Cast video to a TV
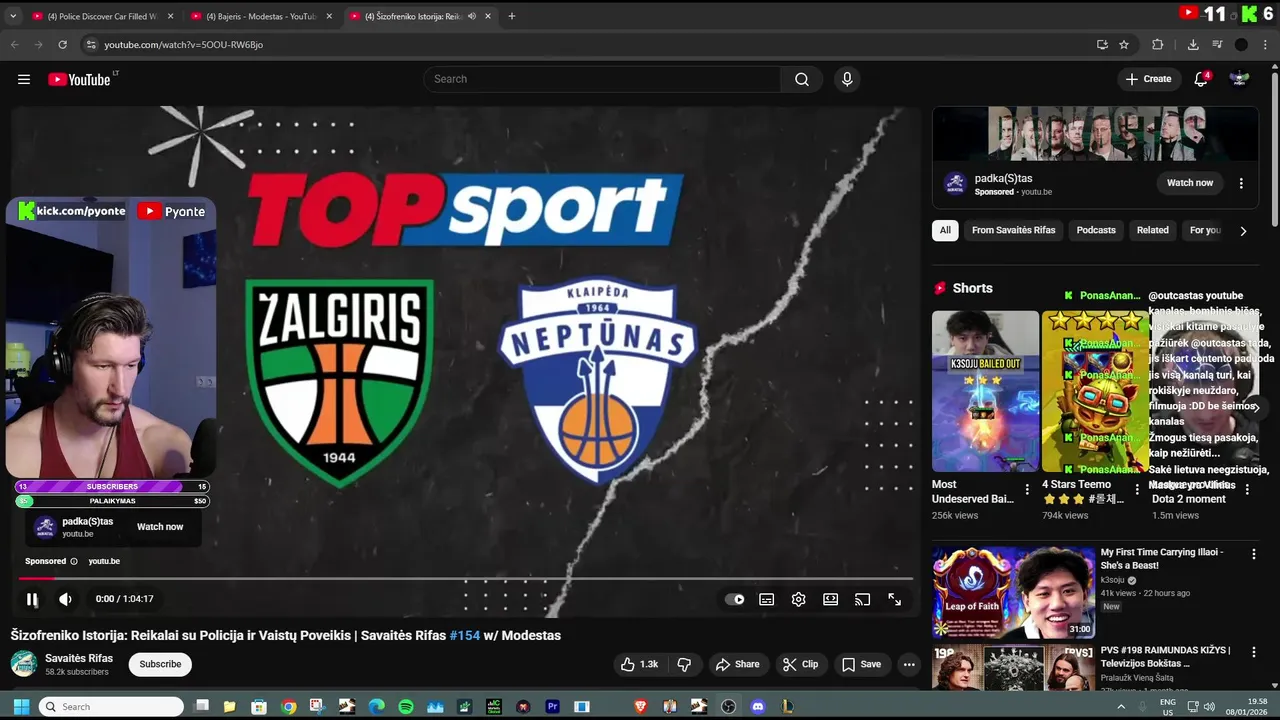Image resolution: width=1280 pixels, height=720 pixels. [862, 600]
